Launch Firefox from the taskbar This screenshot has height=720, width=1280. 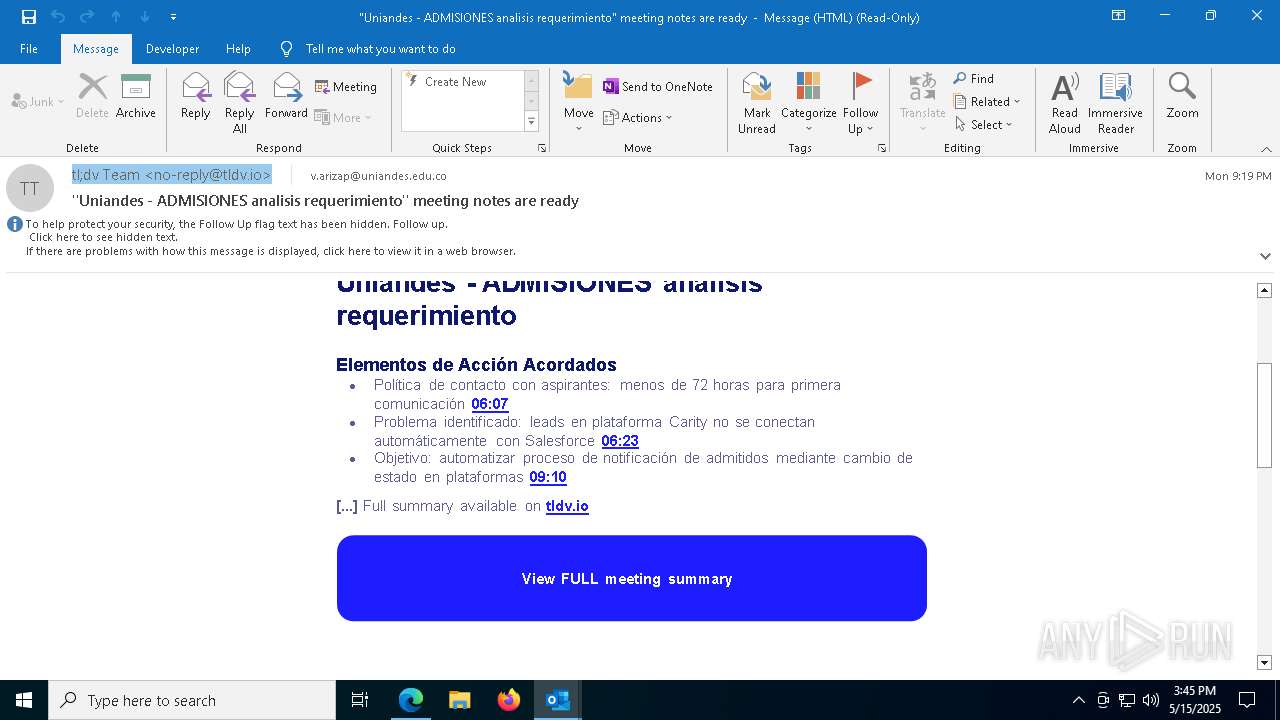point(508,700)
